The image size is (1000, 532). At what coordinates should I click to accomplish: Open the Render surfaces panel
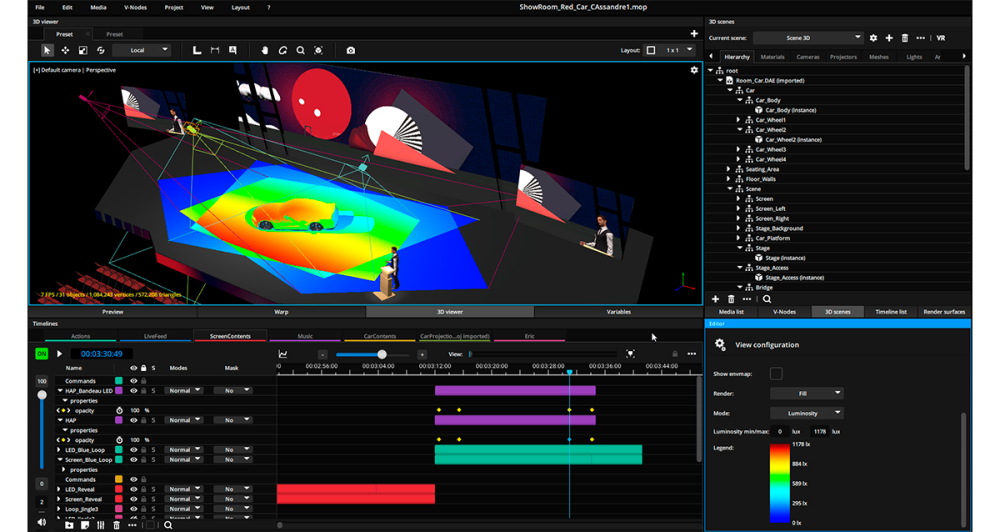[944, 312]
